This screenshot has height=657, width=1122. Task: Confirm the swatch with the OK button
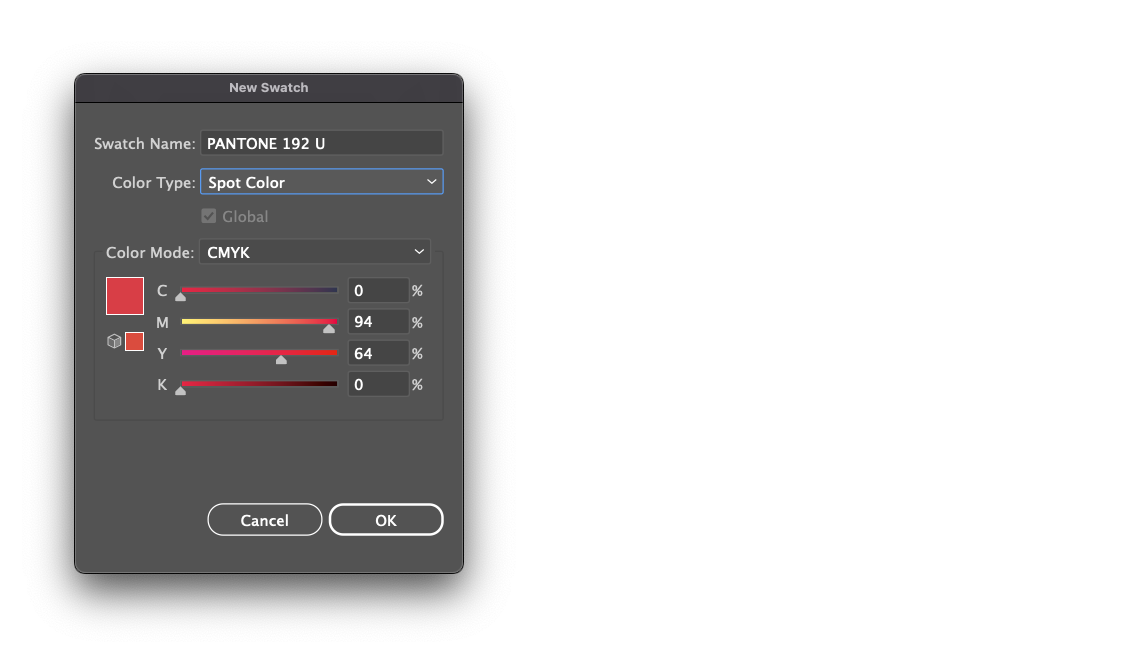(x=386, y=520)
